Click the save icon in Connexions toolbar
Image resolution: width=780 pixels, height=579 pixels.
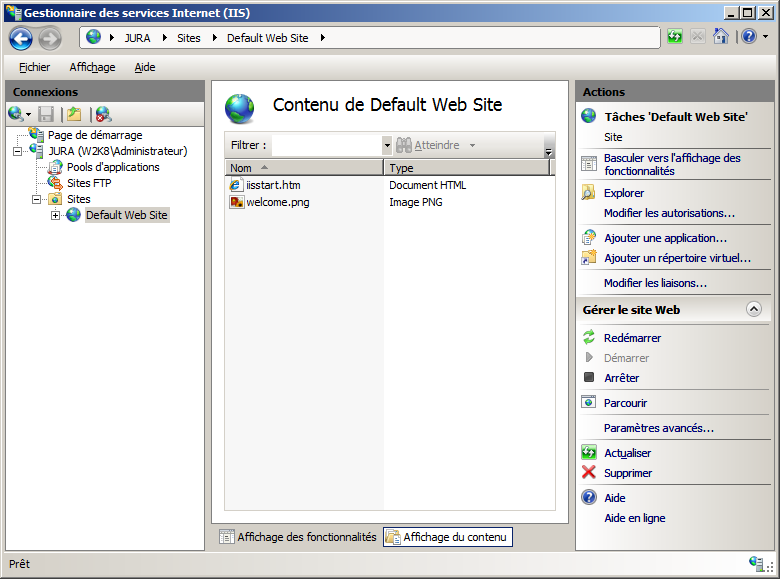46,114
